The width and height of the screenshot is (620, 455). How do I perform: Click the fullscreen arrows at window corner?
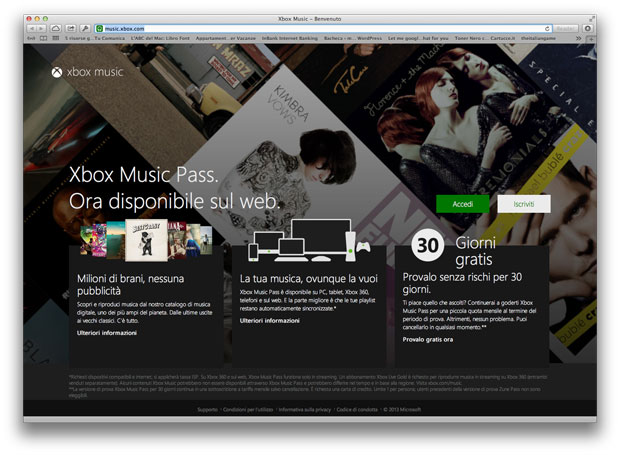pos(592,19)
